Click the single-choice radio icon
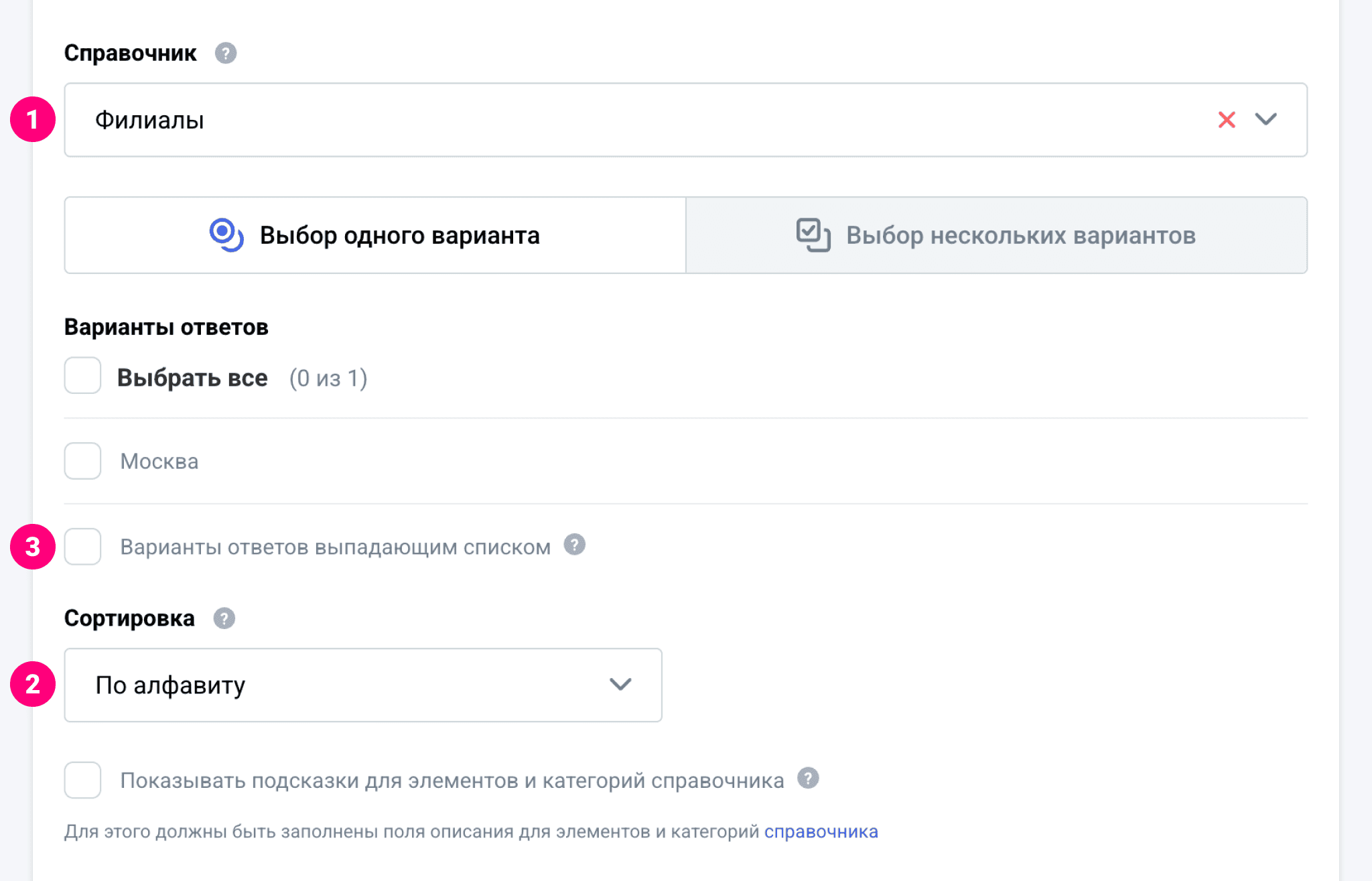The image size is (1372, 881). [226, 235]
